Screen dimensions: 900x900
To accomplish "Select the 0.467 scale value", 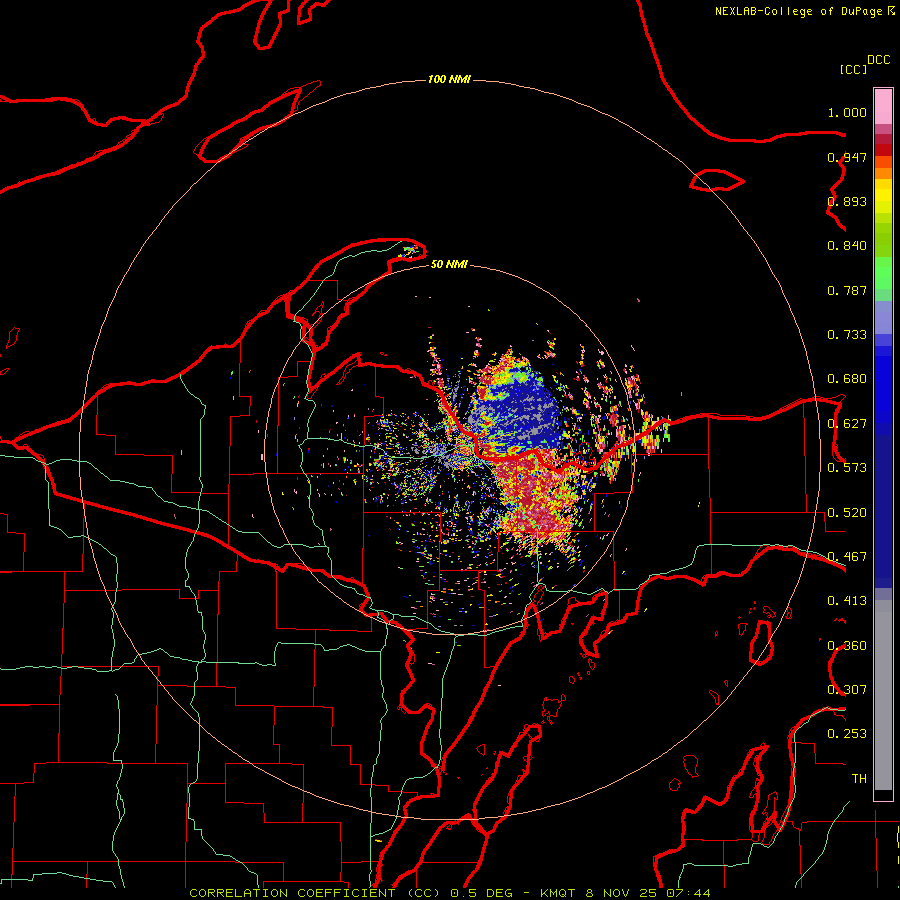I will click(847, 557).
